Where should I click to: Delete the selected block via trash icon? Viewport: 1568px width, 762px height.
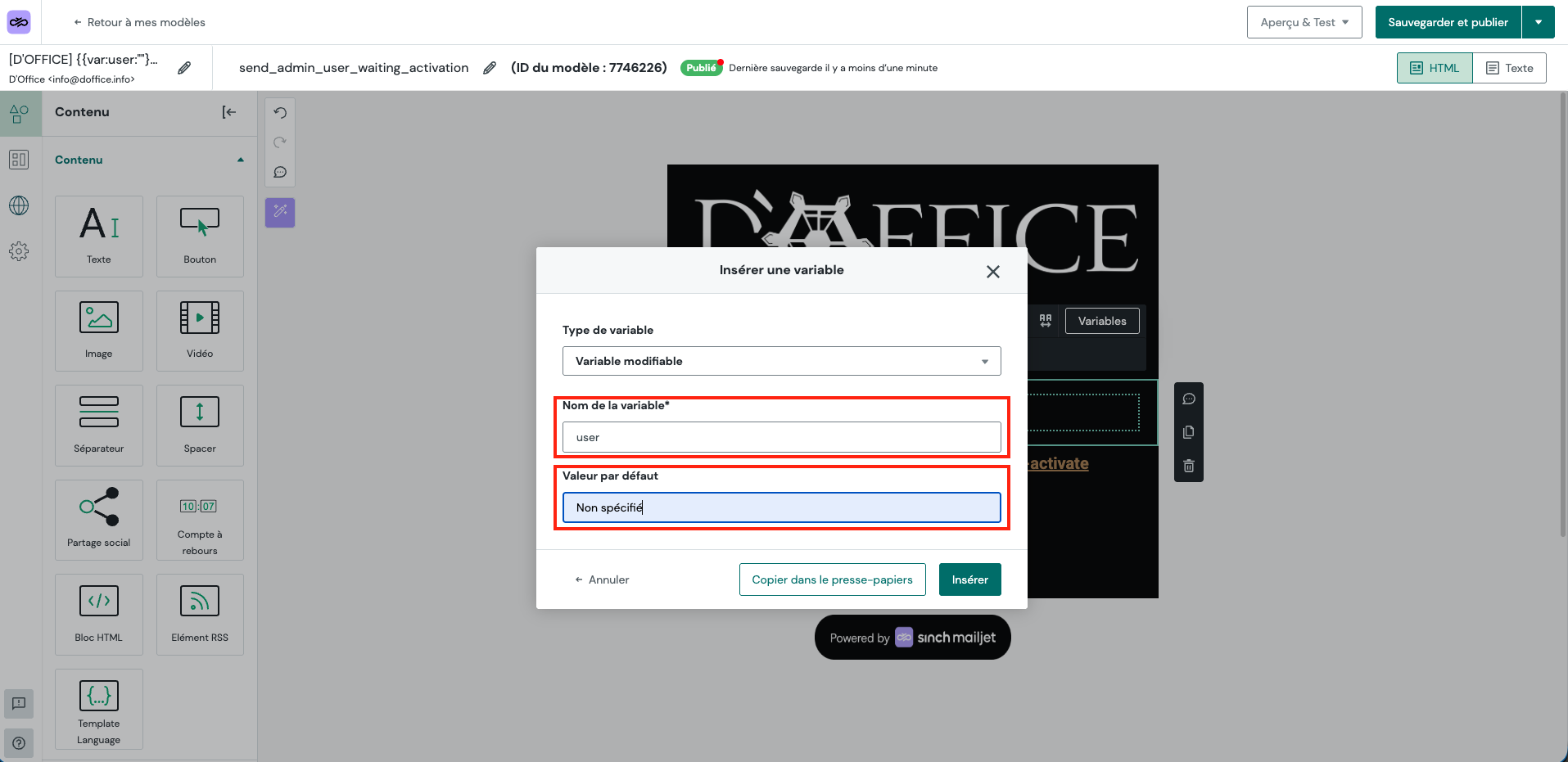(1188, 465)
